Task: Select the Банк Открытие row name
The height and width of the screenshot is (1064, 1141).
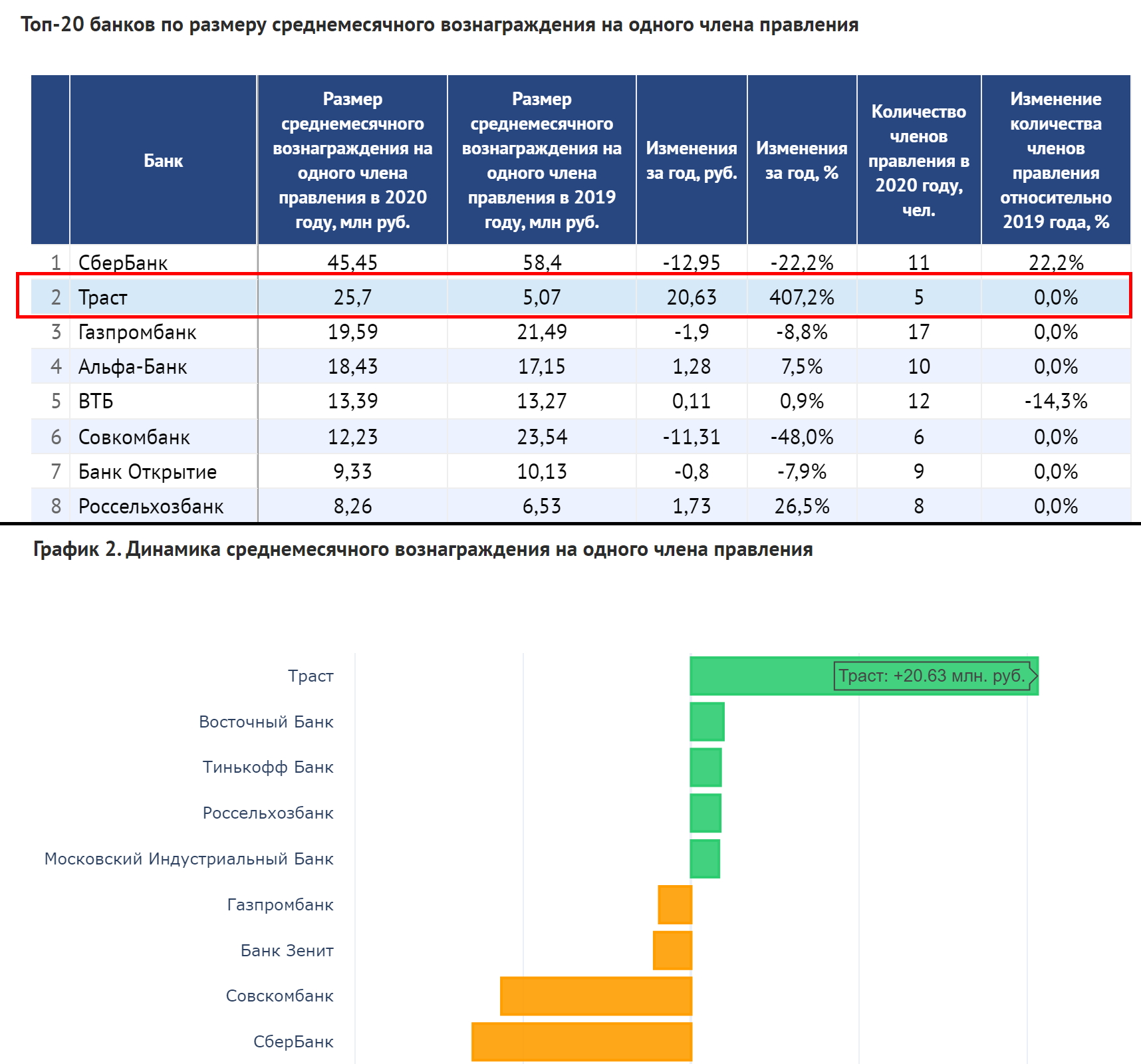Action: tap(148, 471)
